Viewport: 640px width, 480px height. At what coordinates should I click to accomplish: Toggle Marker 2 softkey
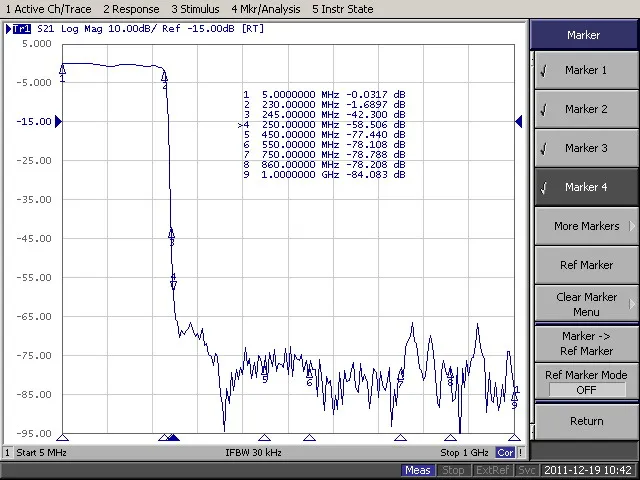[586, 109]
